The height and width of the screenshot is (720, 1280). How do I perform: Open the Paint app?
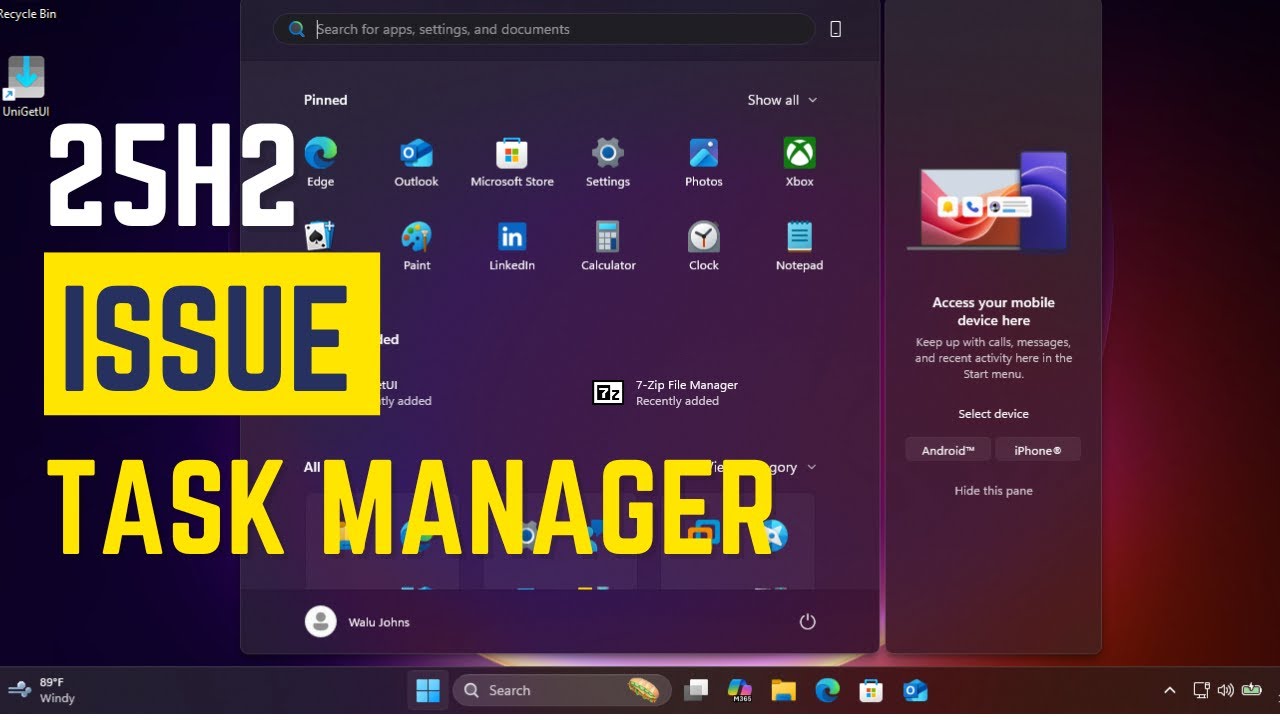tap(417, 246)
